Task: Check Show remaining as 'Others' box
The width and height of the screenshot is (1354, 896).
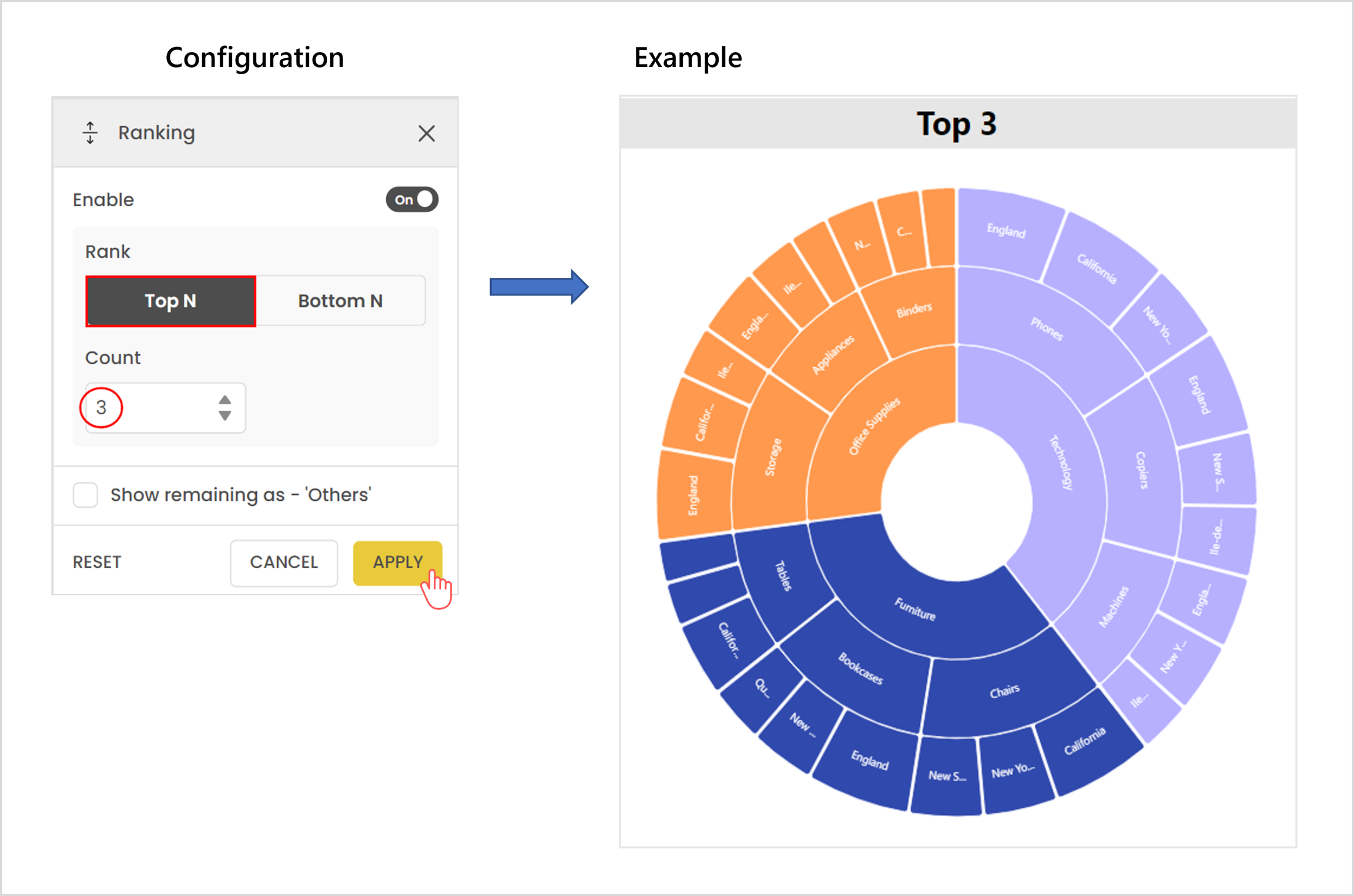Action: pyautogui.click(x=86, y=495)
